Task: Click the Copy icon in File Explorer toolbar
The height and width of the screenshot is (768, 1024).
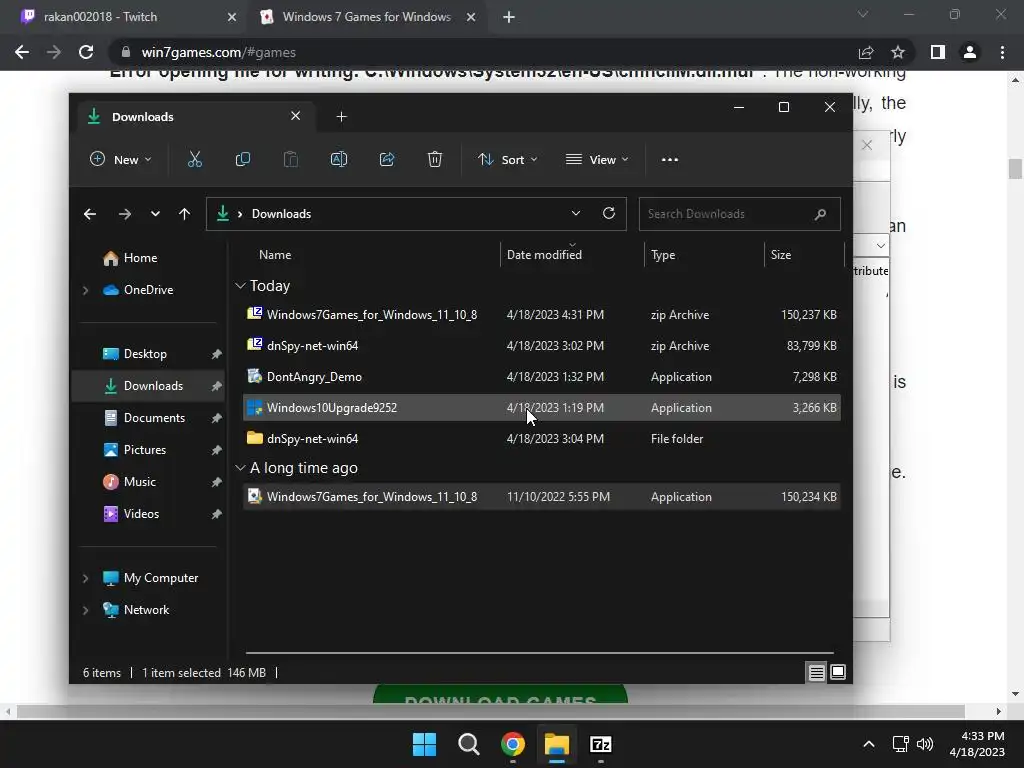Action: pyautogui.click(x=242, y=159)
